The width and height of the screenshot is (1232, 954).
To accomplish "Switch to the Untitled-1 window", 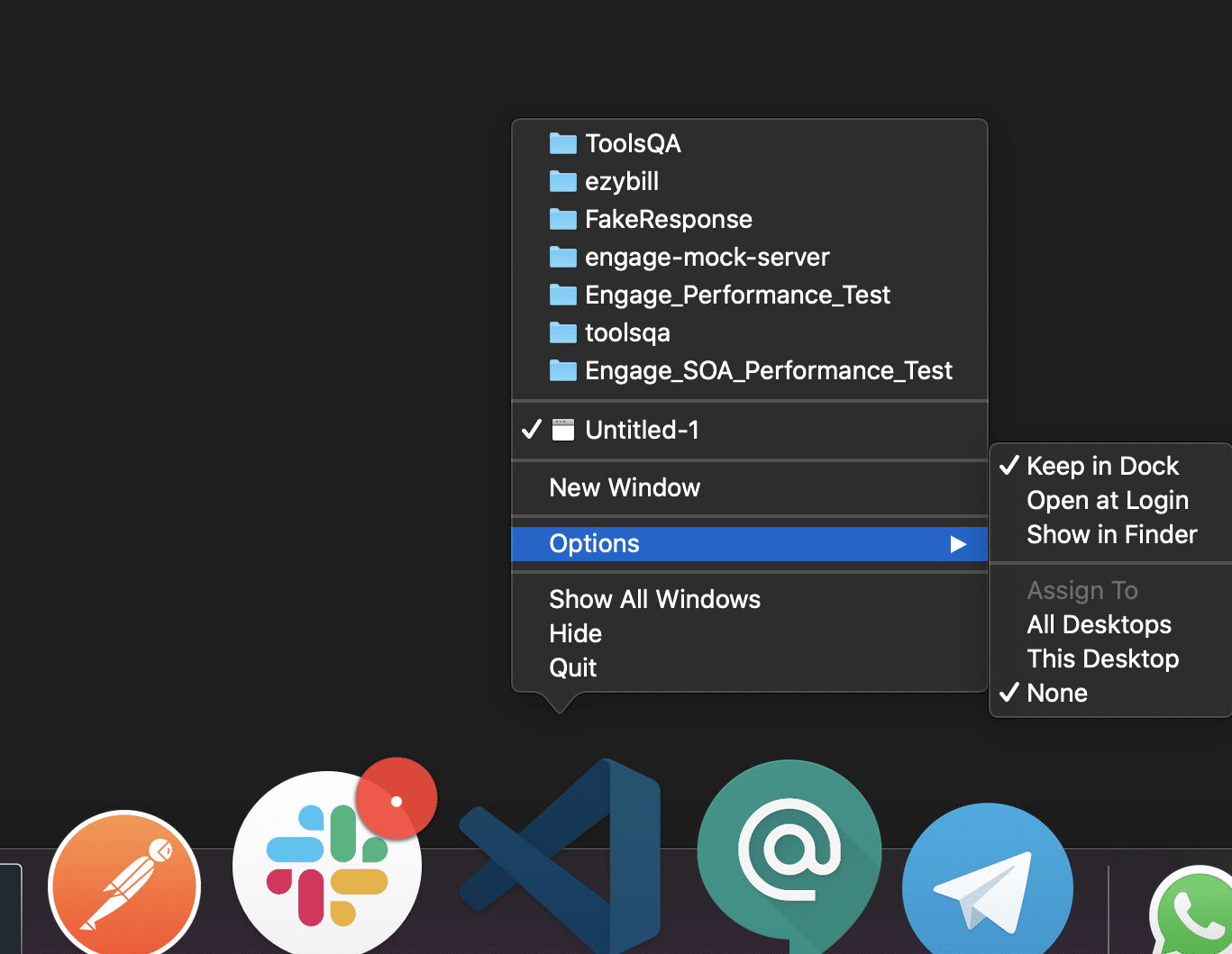I will click(643, 430).
